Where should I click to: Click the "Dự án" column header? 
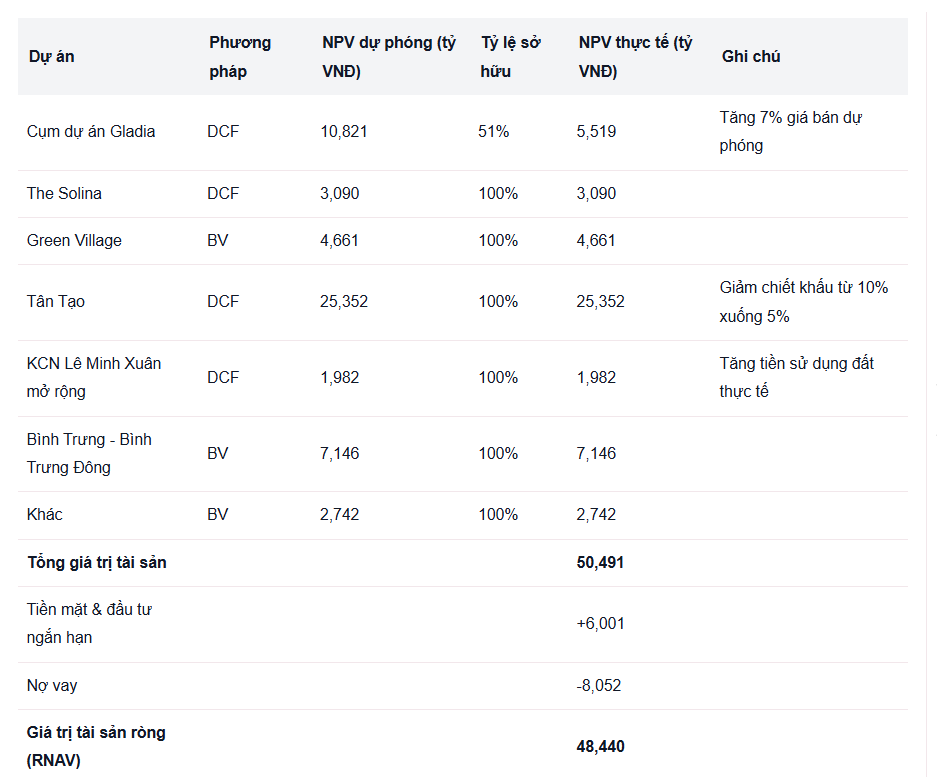click(x=52, y=57)
